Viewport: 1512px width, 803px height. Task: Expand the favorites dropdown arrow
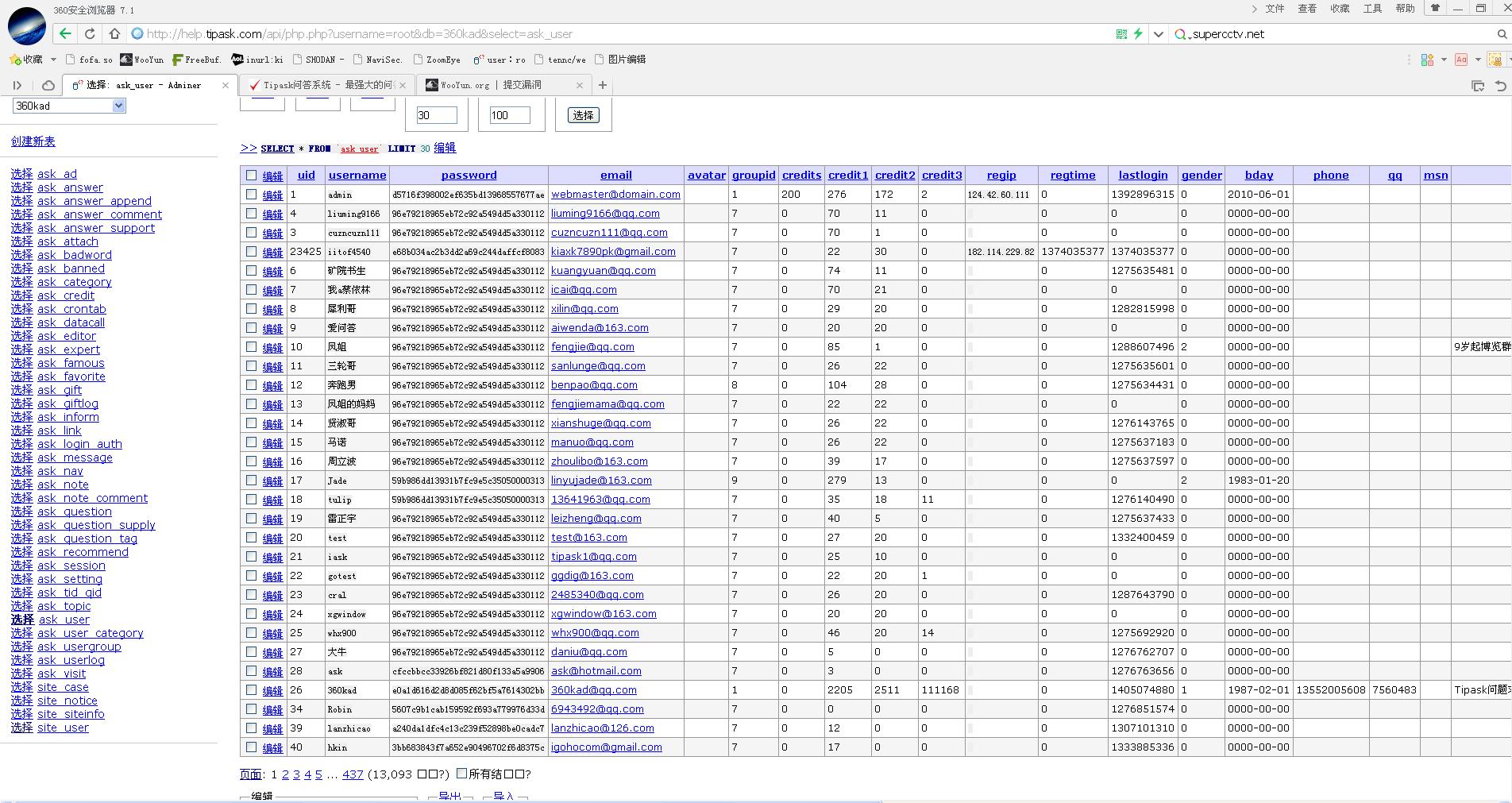(x=53, y=60)
